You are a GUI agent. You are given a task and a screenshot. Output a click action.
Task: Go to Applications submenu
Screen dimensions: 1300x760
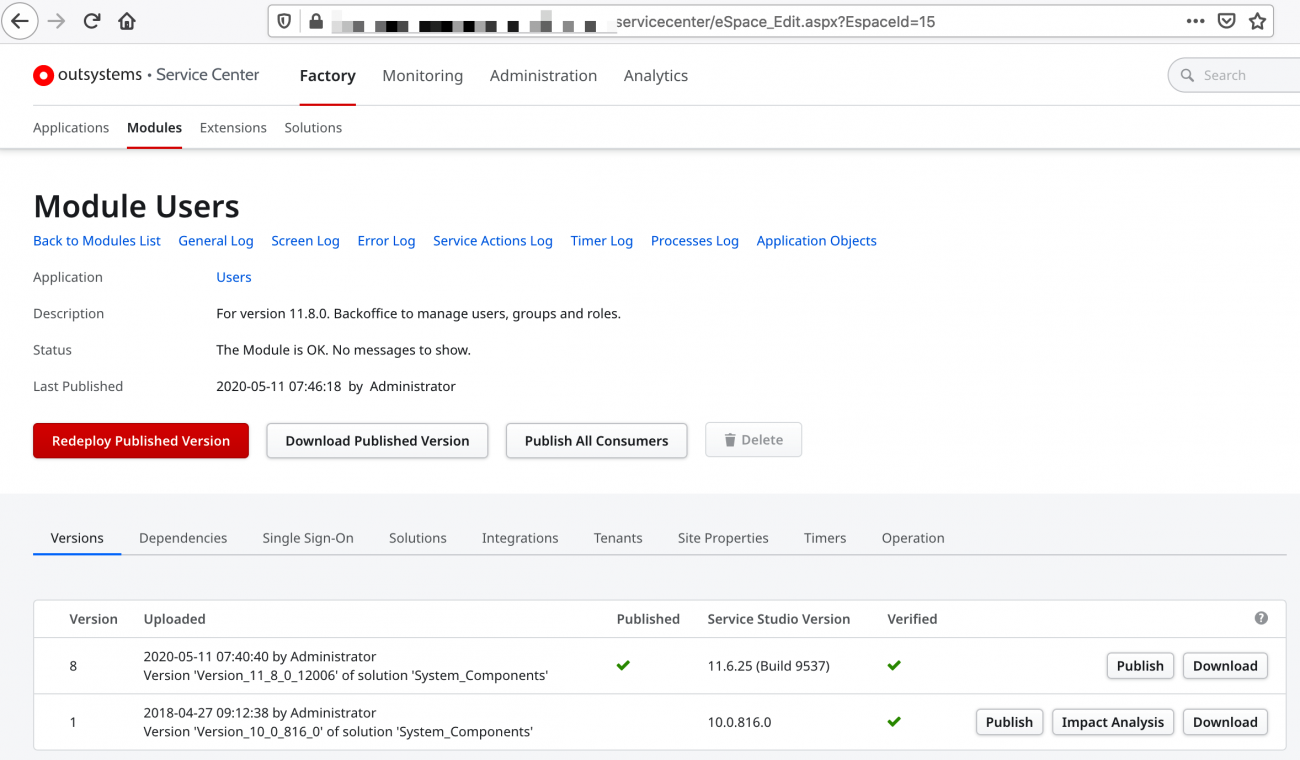tap(71, 128)
